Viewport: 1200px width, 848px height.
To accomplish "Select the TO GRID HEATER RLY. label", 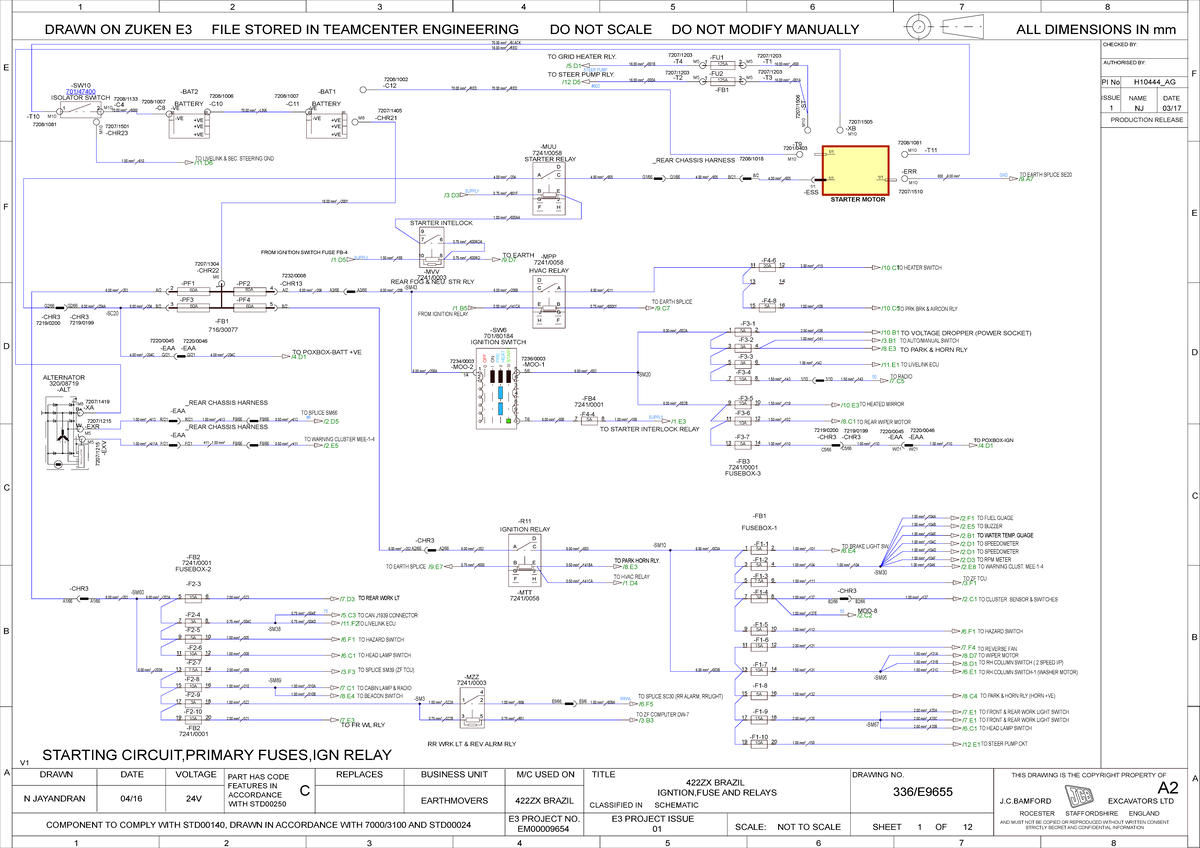I will point(582,56).
